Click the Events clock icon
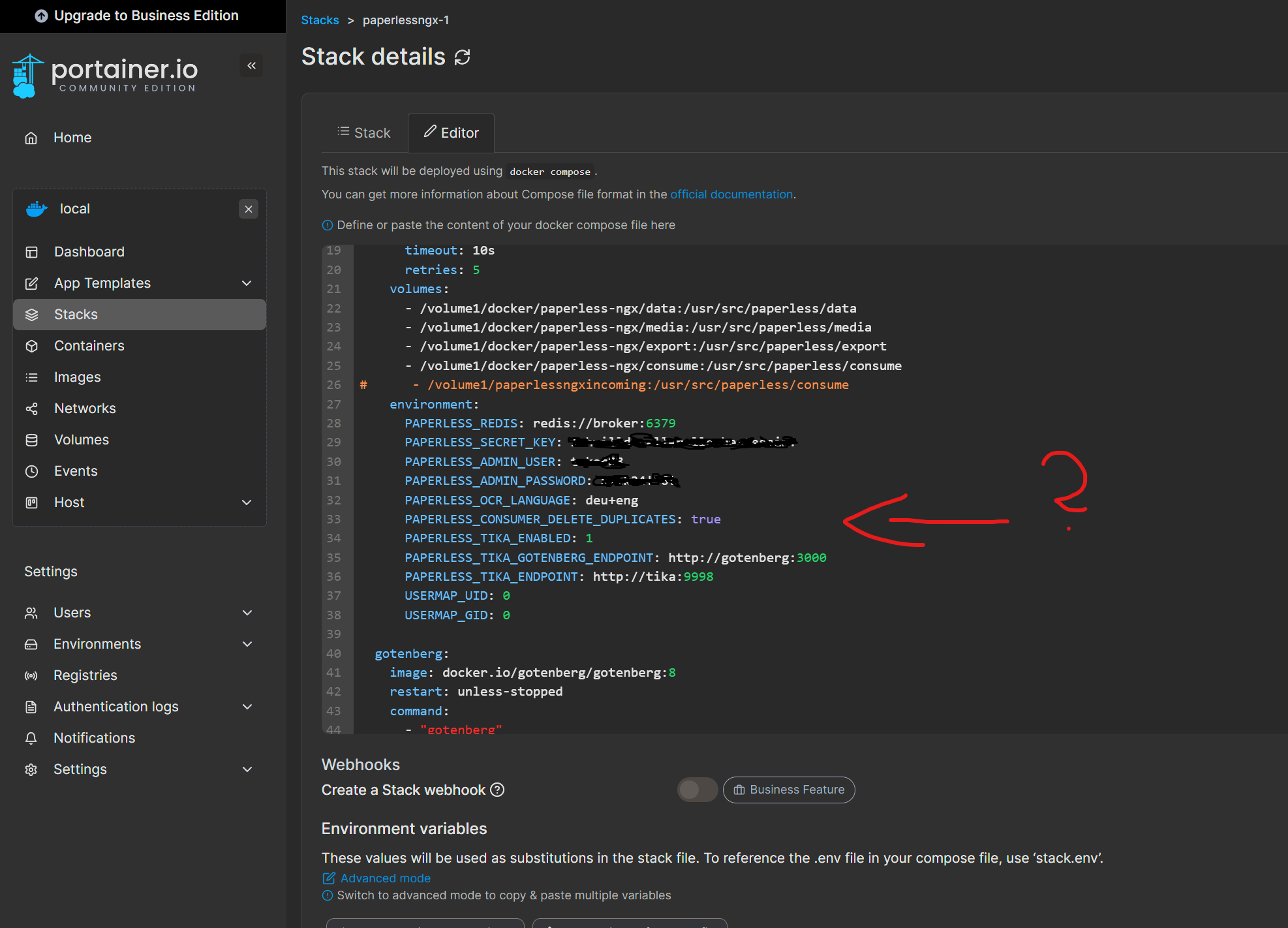The width and height of the screenshot is (1288, 928). tap(31, 471)
